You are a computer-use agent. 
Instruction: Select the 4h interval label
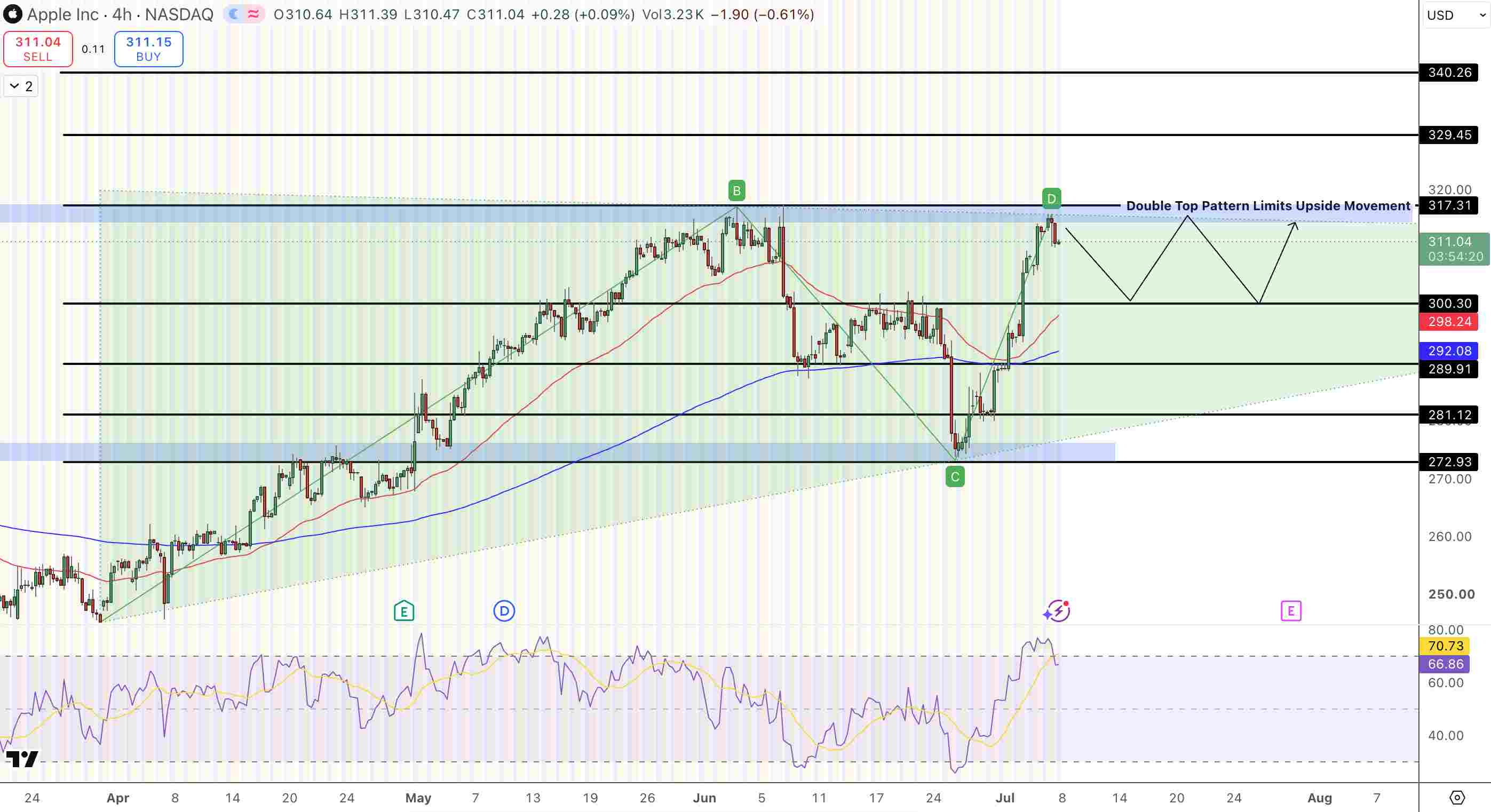click(122, 14)
